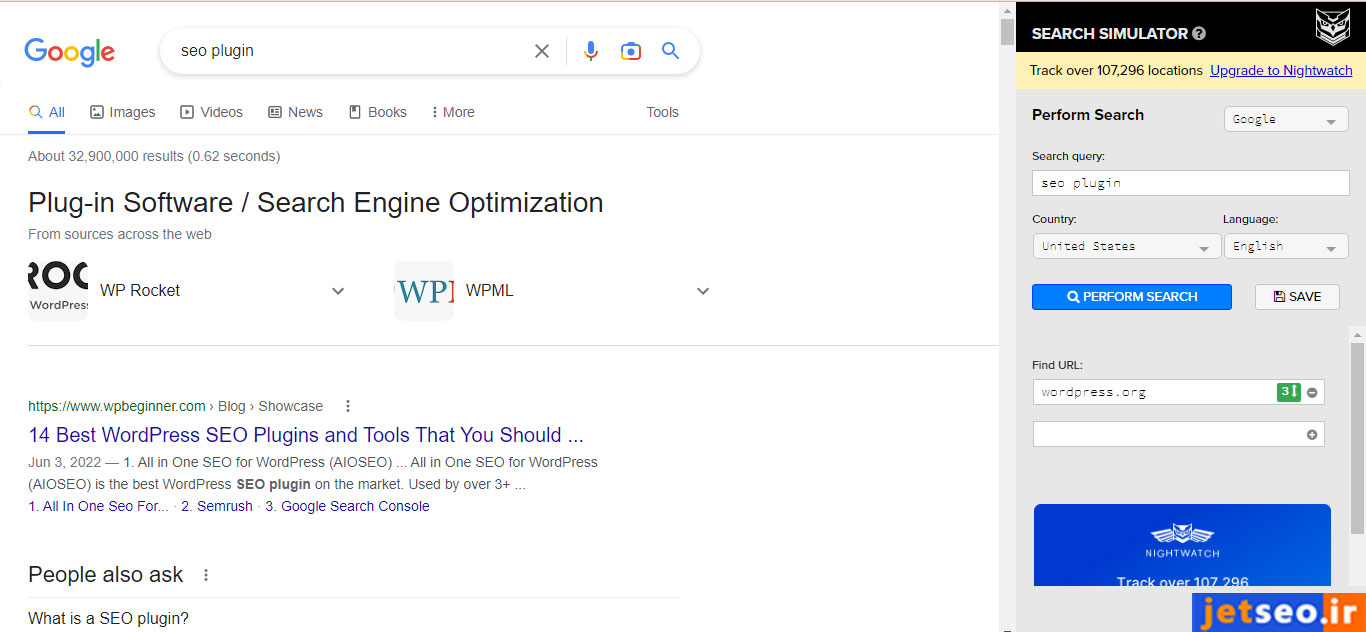Viewport: 1366px width, 632px height.
Task: Focus the Search query field in simulator
Action: [x=1190, y=183]
